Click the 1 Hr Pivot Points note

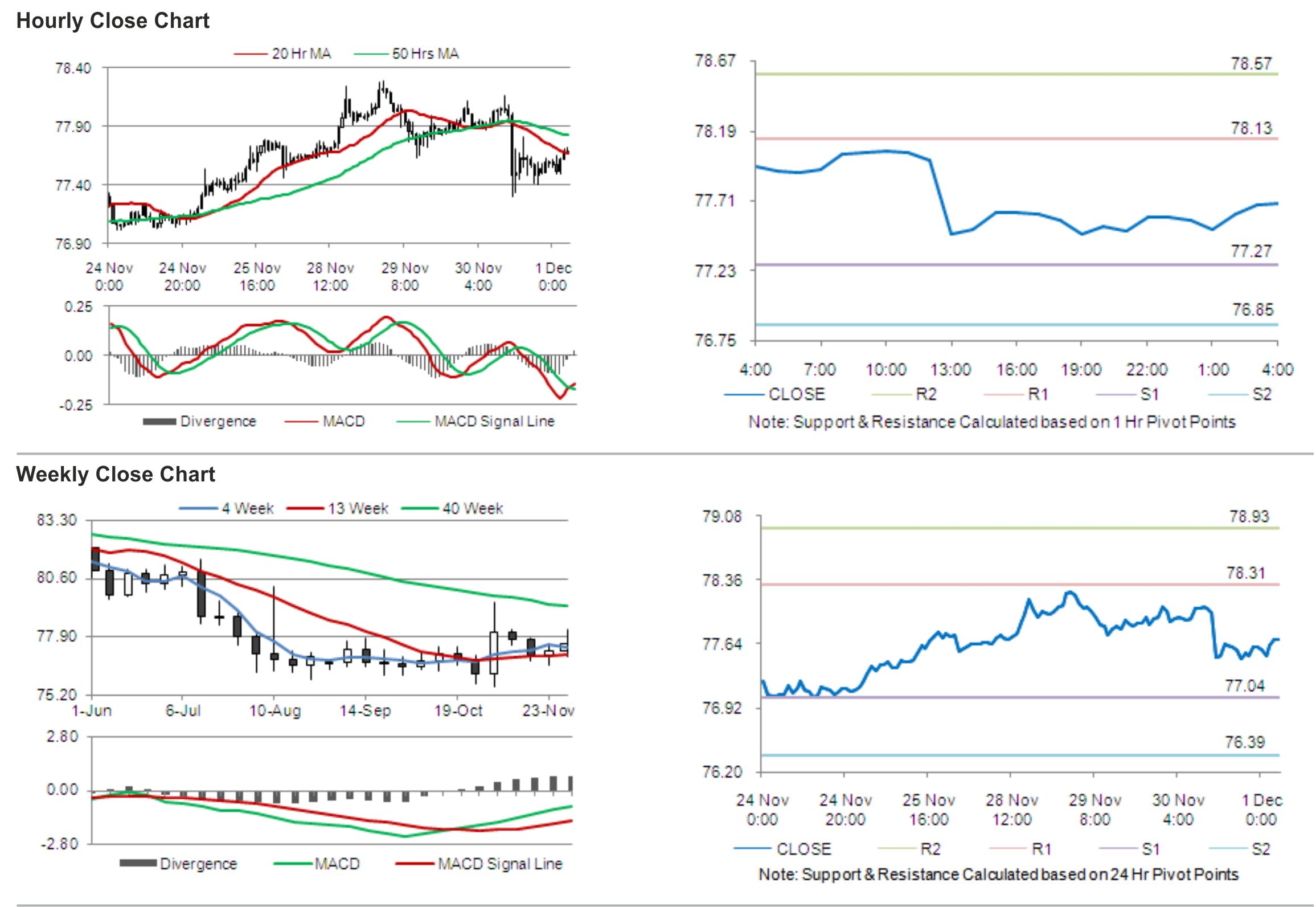pos(991,422)
